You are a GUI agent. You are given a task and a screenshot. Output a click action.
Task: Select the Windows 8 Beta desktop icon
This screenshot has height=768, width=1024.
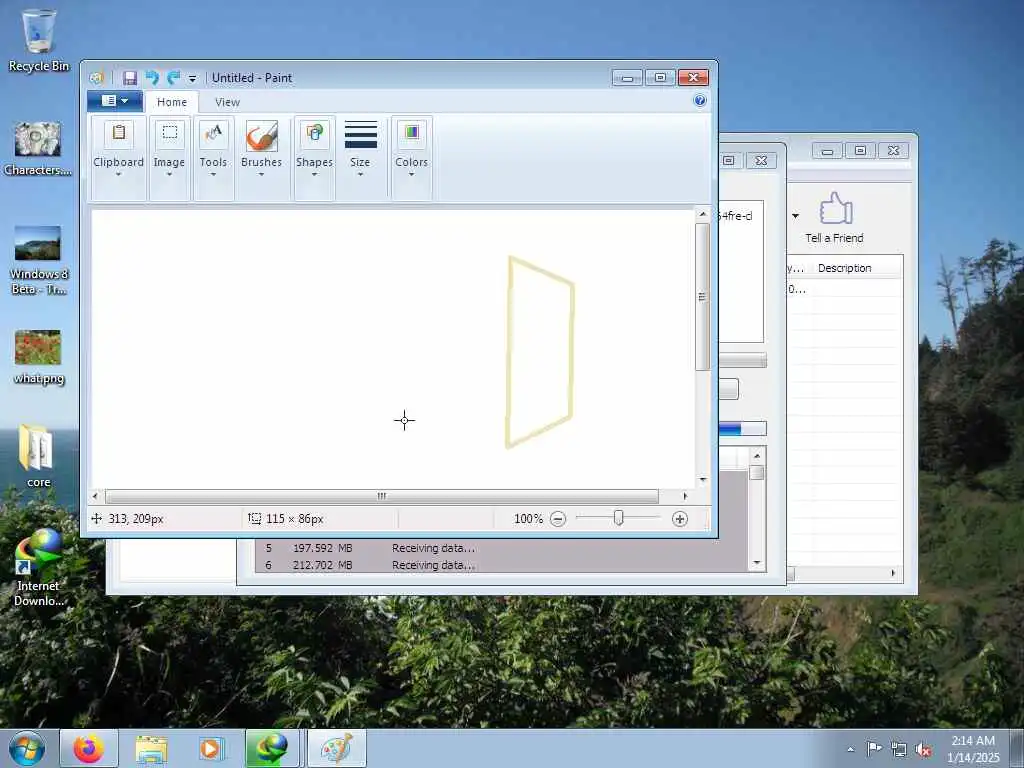[39, 260]
